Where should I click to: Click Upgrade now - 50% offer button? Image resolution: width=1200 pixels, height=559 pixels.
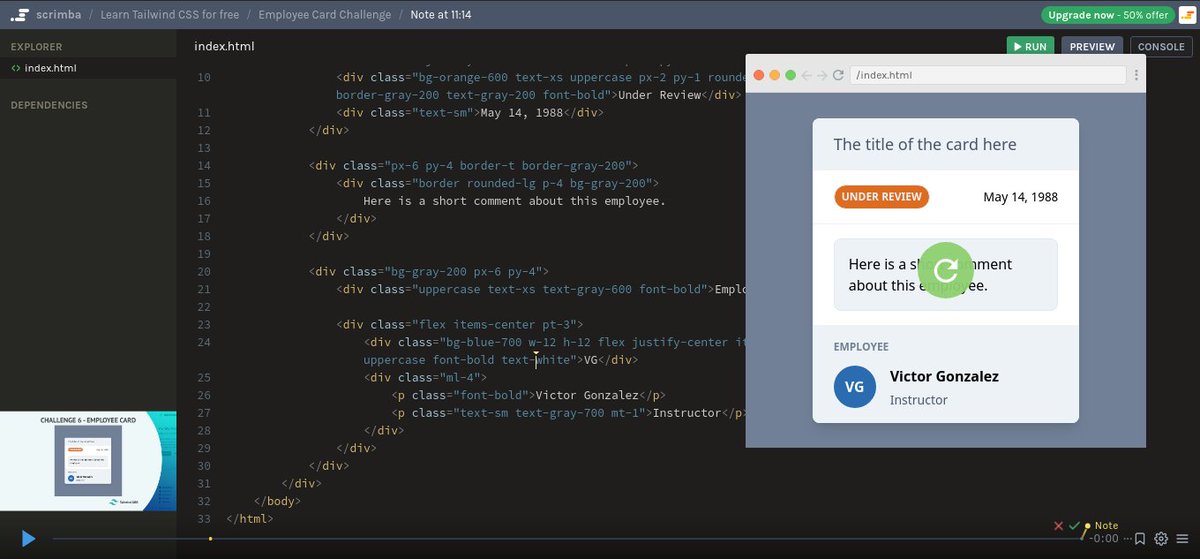pyautogui.click(x=1108, y=15)
